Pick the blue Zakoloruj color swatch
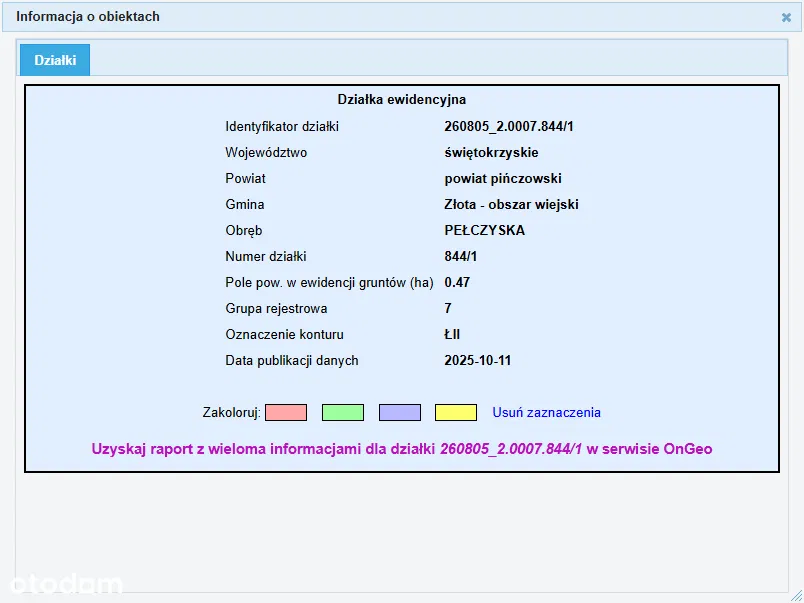 (x=399, y=412)
